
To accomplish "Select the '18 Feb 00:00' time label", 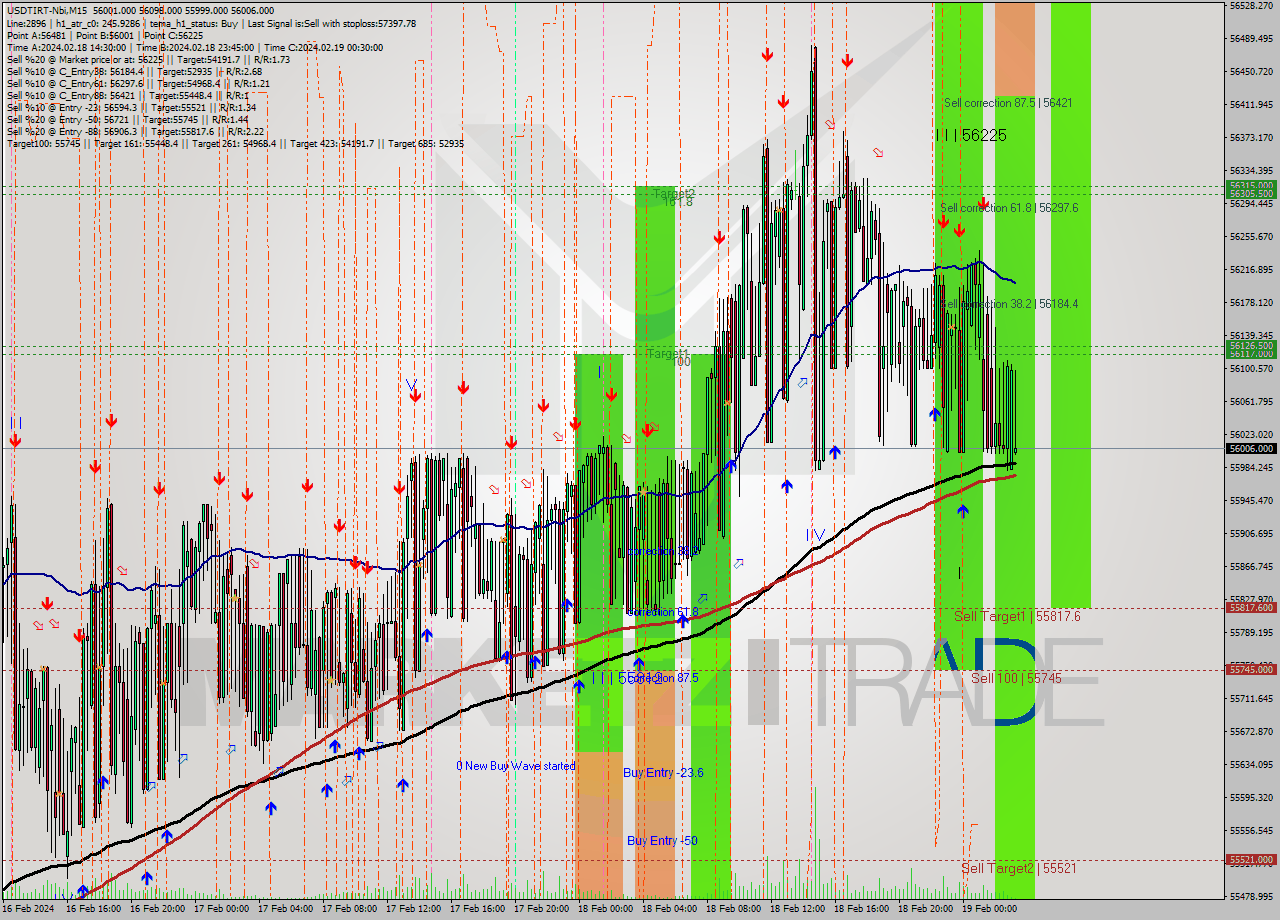I will [606, 909].
